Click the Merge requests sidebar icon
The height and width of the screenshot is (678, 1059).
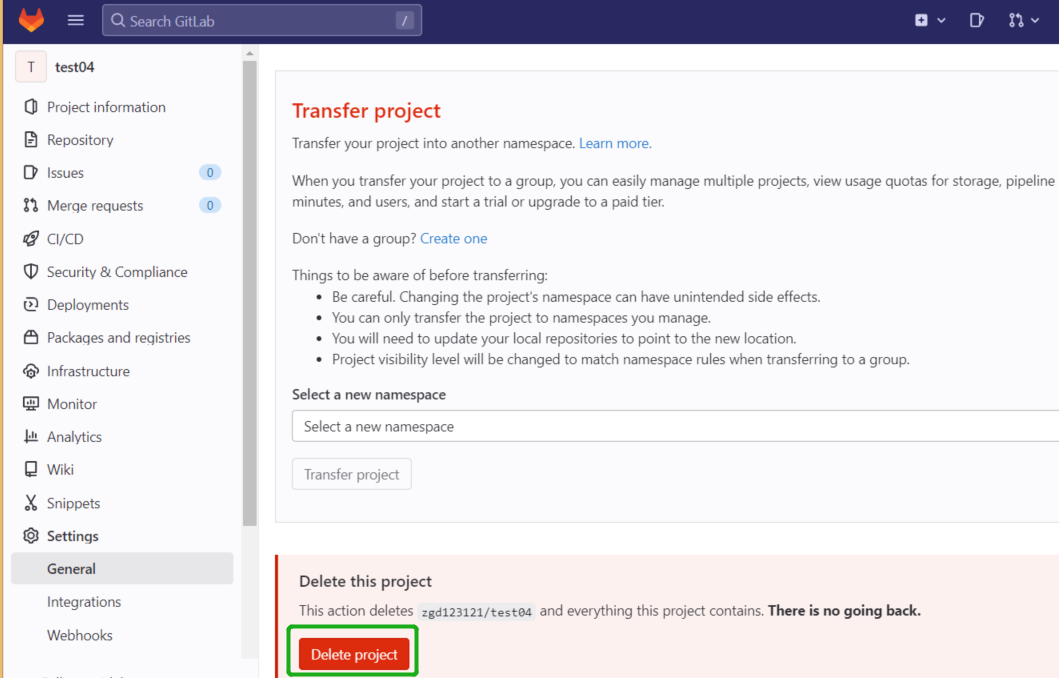(x=30, y=205)
